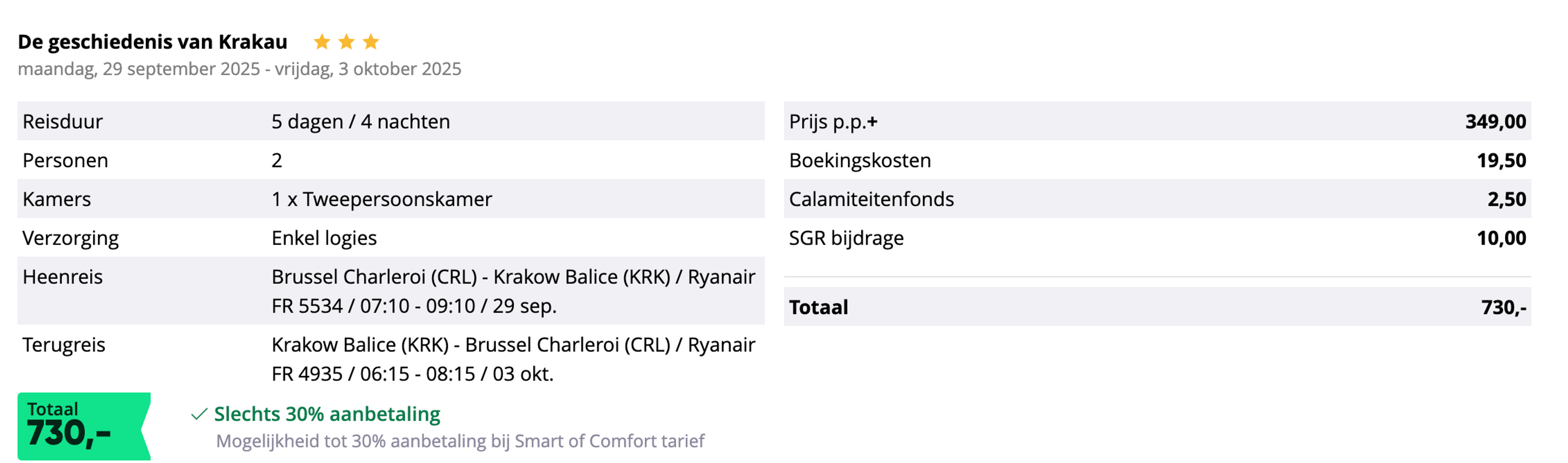Select the Terugreis flight FR 4935 details
1568x463 pixels.
coord(513,359)
